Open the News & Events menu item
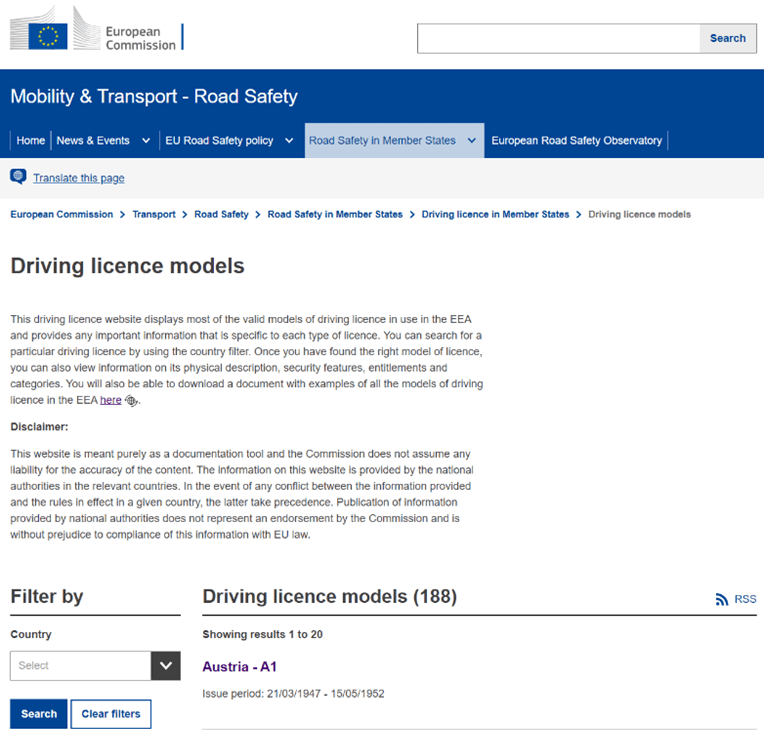The height and width of the screenshot is (737, 764). coord(93,141)
